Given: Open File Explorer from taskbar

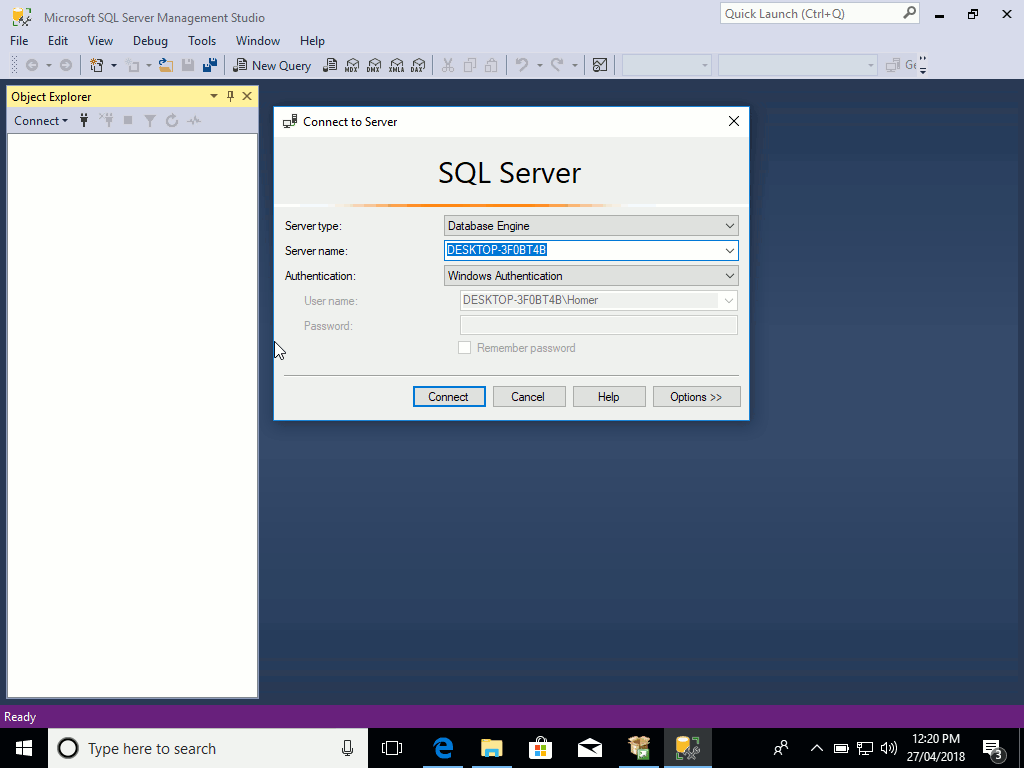Looking at the screenshot, I should [x=491, y=748].
